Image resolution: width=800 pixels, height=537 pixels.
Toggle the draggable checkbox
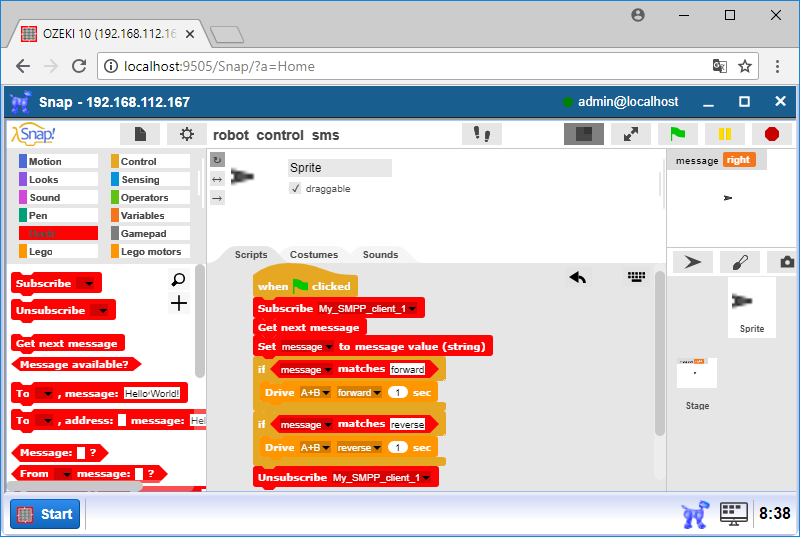295,188
